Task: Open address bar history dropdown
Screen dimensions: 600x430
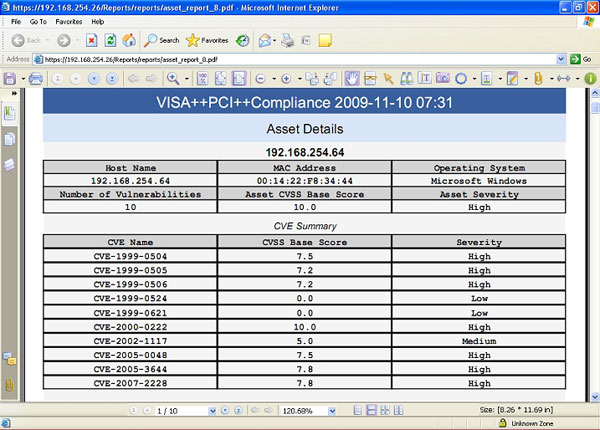Action: point(561,60)
